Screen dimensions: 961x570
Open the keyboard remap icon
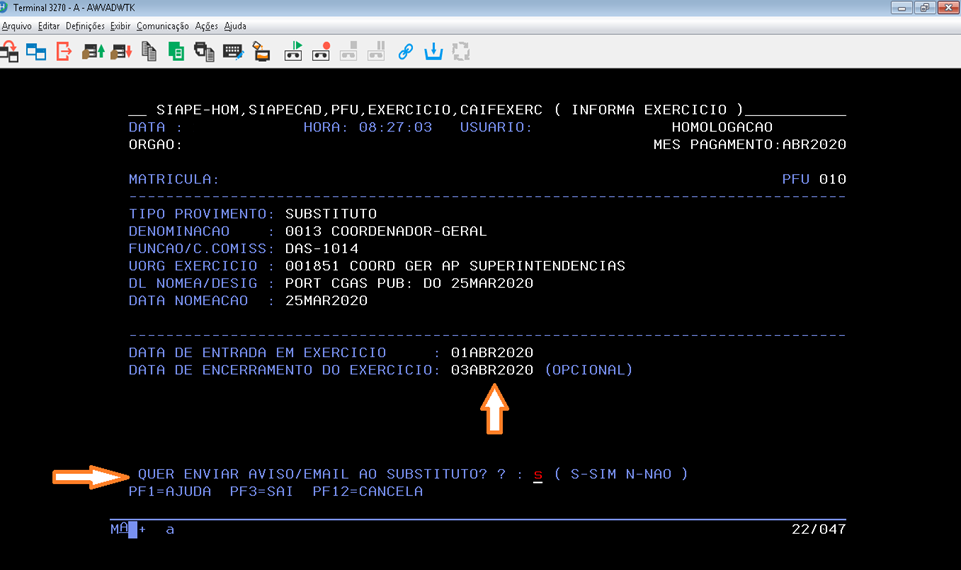pyautogui.click(x=232, y=51)
